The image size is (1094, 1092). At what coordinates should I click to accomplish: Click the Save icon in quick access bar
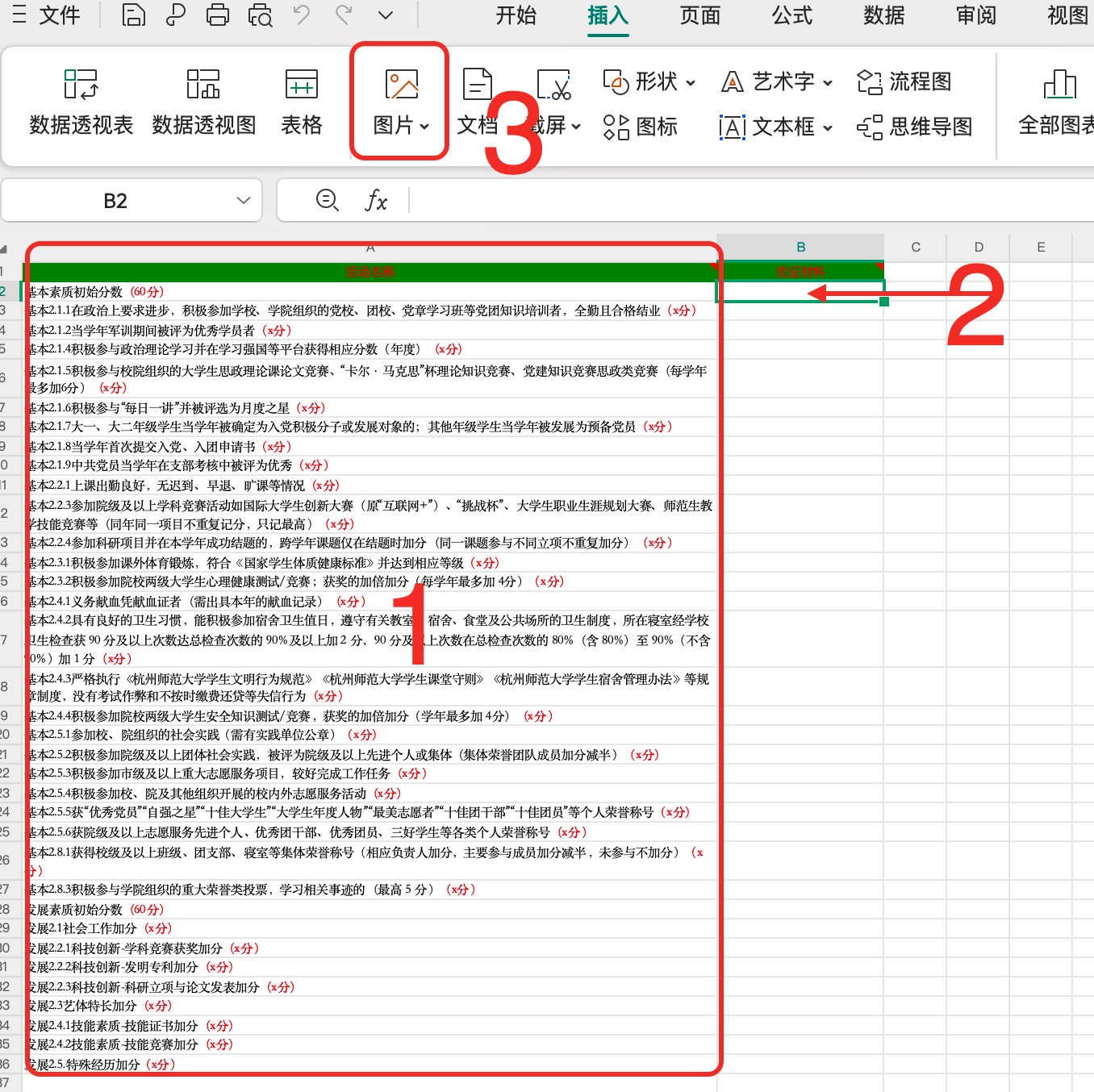pyautogui.click(x=133, y=15)
